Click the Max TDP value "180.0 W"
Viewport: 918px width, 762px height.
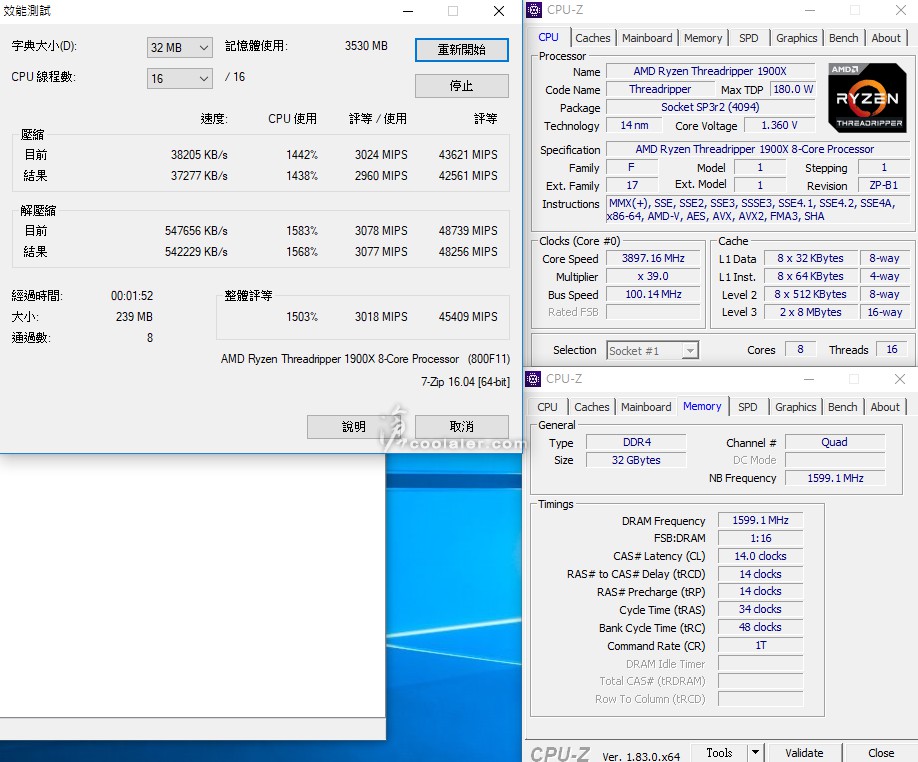tap(793, 90)
